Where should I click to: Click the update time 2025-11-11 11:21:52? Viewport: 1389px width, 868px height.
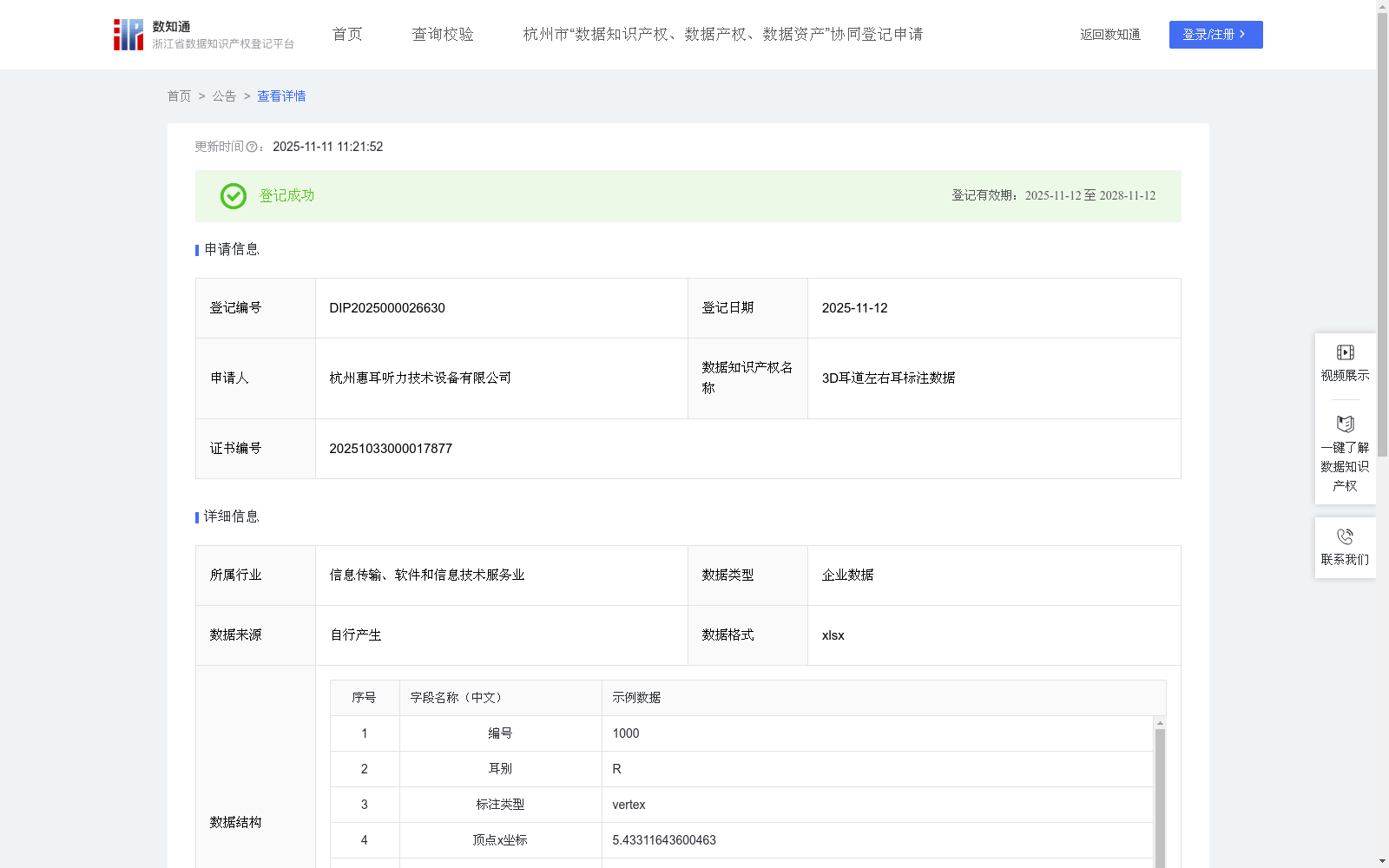pyautogui.click(x=328, y=148)
